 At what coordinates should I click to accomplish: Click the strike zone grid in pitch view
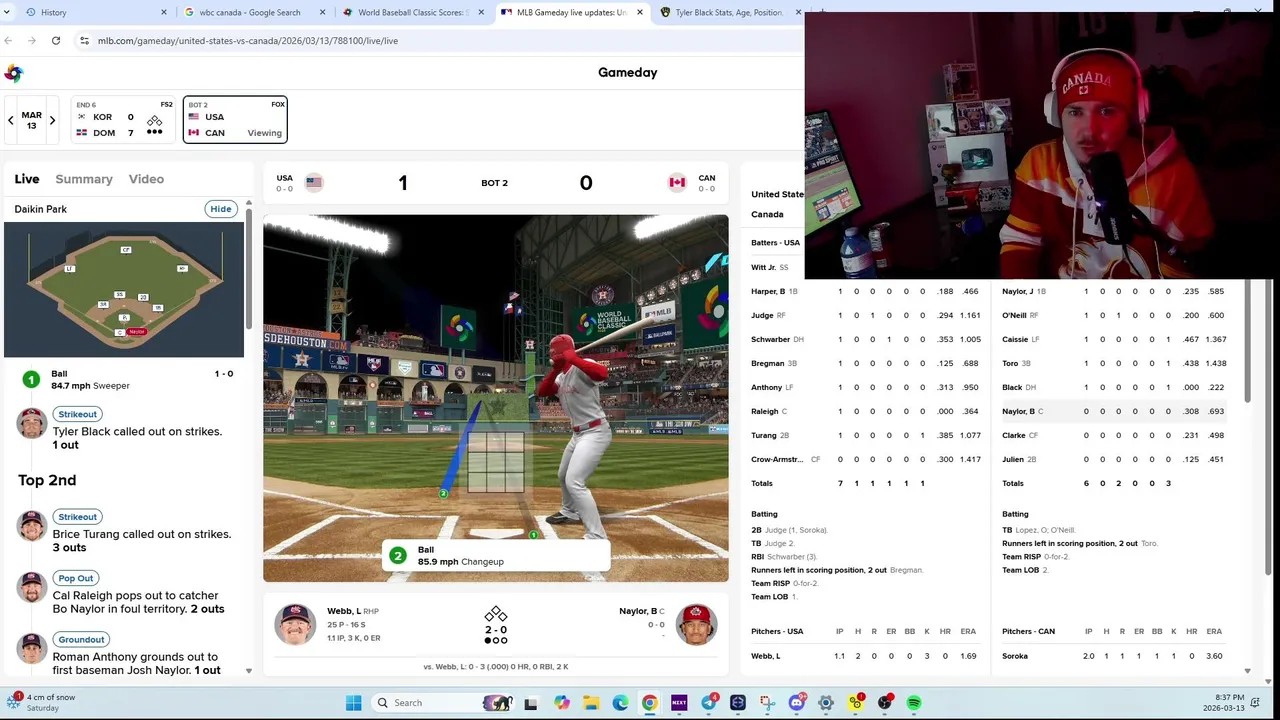click(x=496, y=462)
